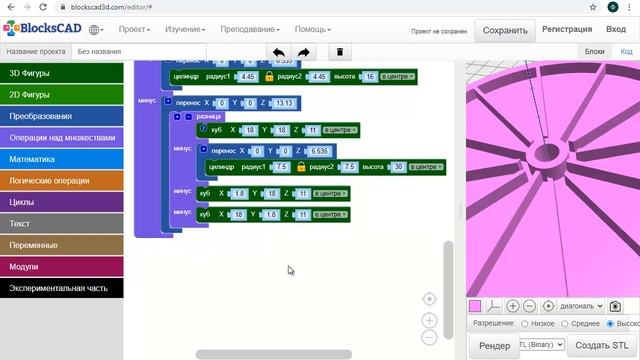Open the Project menu
Image resolution: width=640 pixels, height=360 pixels.
[x=134, y=29]
